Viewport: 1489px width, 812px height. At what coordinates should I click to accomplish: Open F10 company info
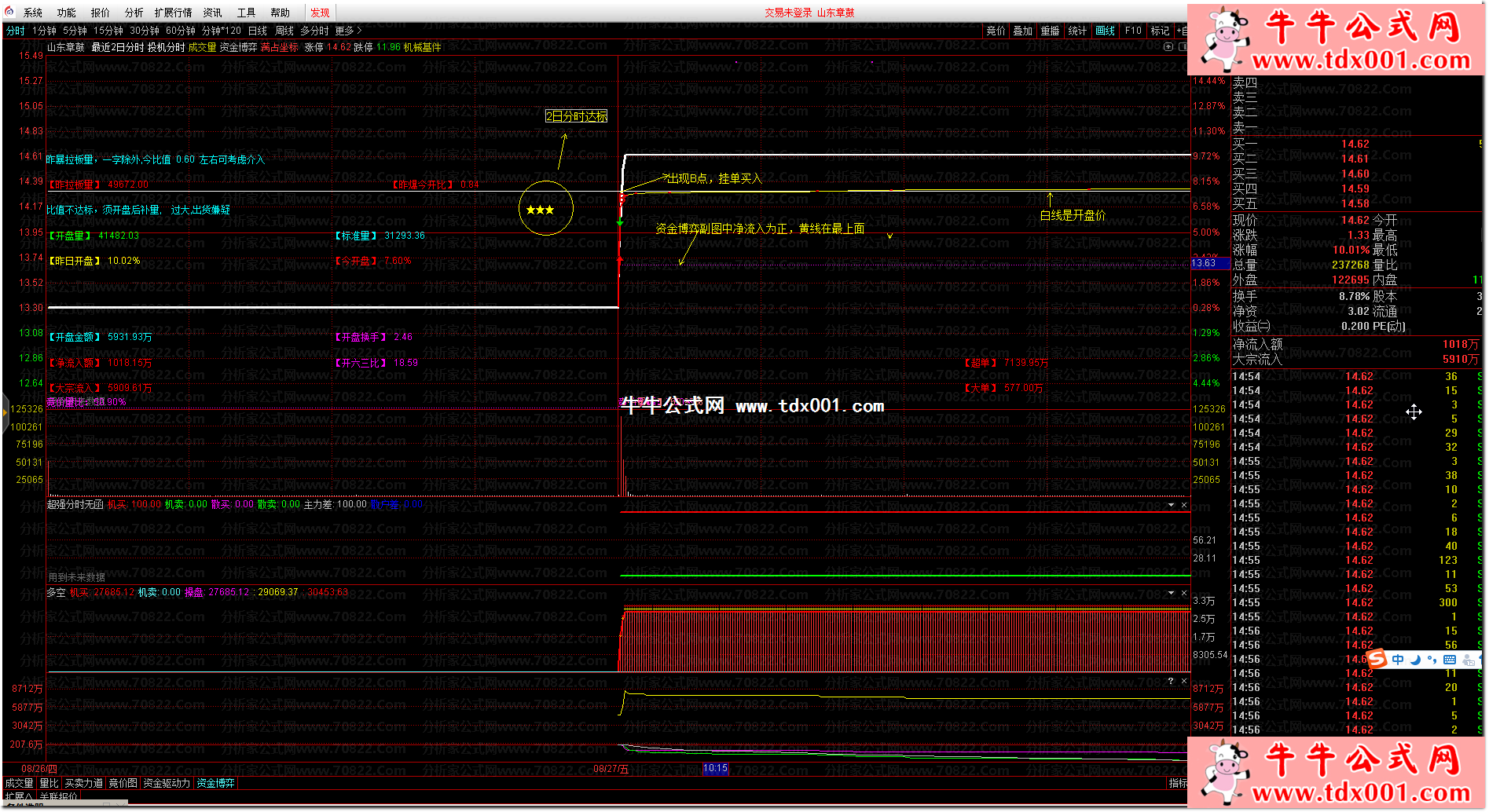1133,31
